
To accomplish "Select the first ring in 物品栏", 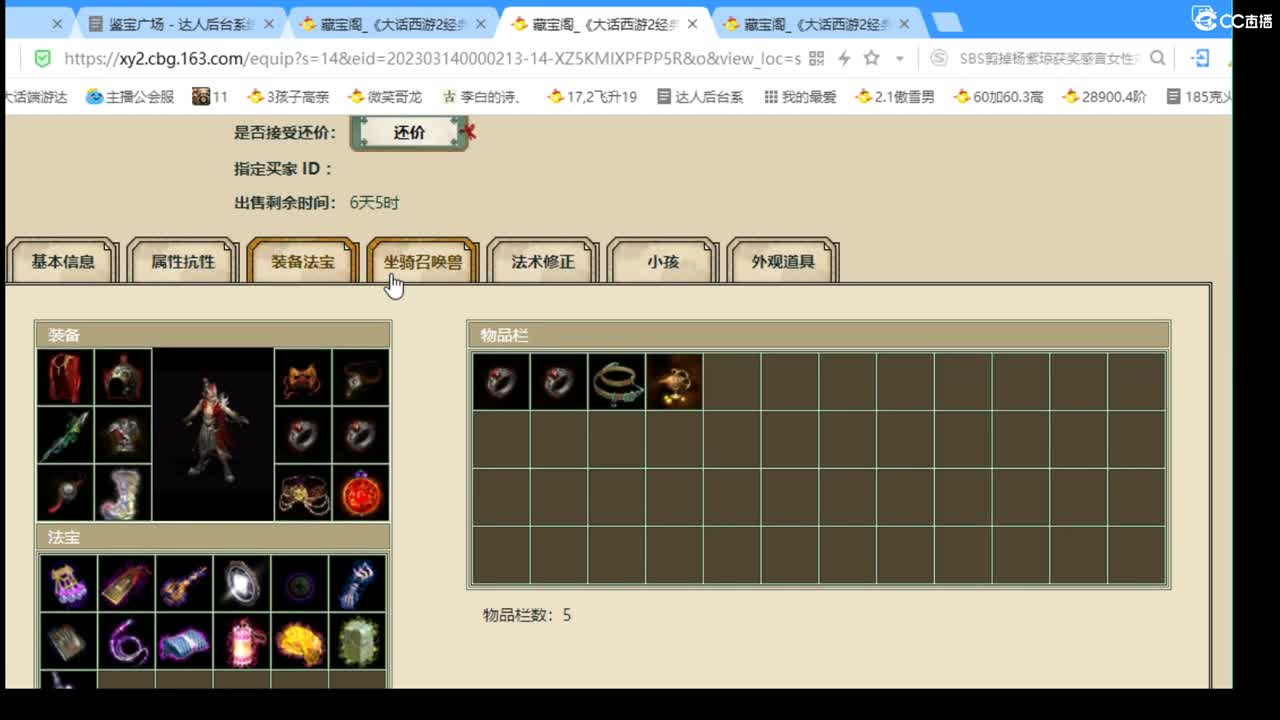I will [x=500, y=381].
